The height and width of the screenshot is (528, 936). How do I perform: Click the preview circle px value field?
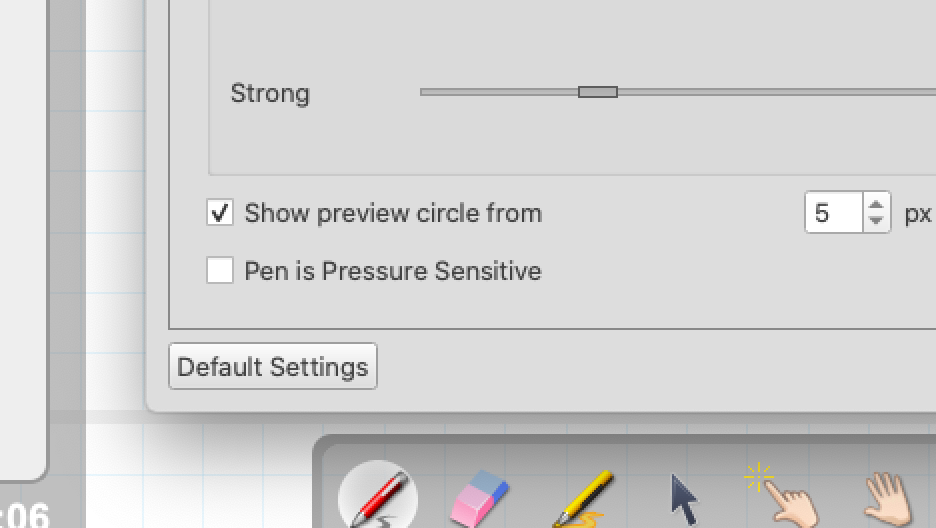tap(833, 212)
